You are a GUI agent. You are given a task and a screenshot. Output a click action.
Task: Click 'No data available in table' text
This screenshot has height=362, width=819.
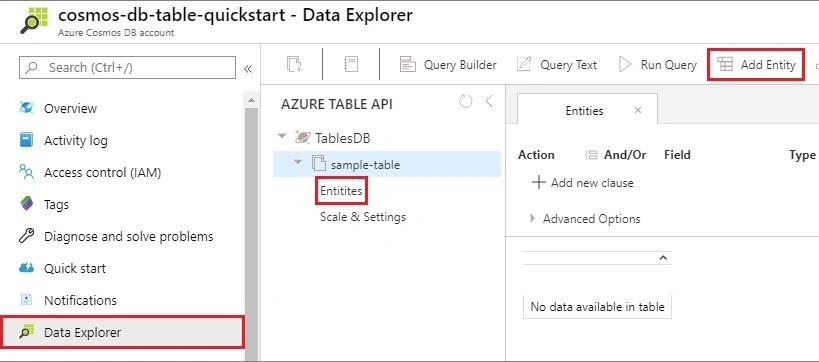click(x=597, y=307)
